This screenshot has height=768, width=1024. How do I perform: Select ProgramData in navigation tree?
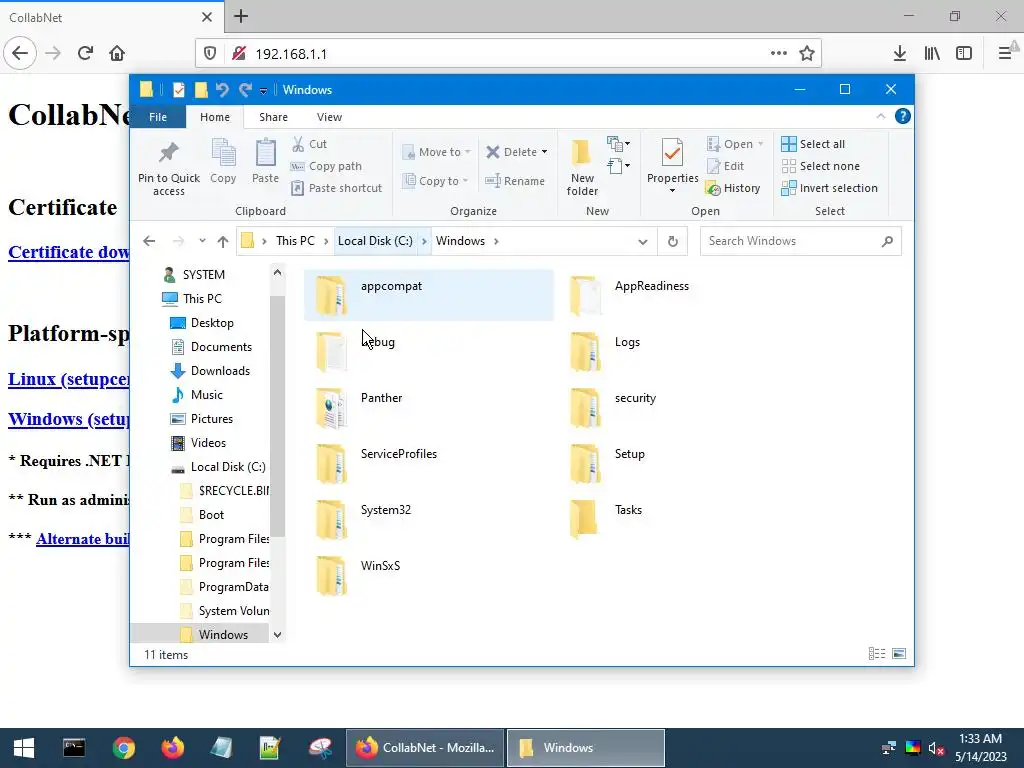point(233,586)
